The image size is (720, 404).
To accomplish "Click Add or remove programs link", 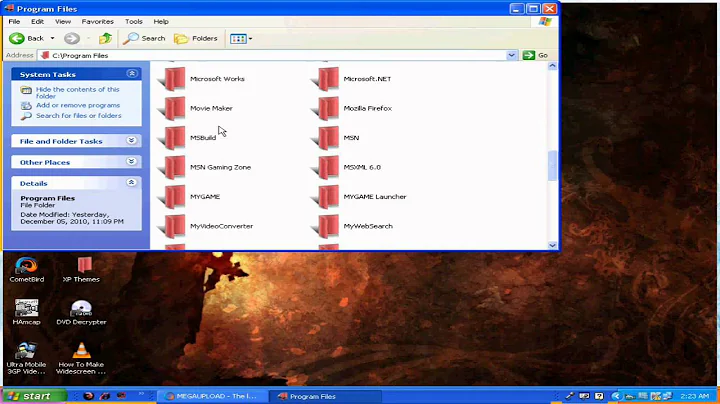I will [78, 105].
